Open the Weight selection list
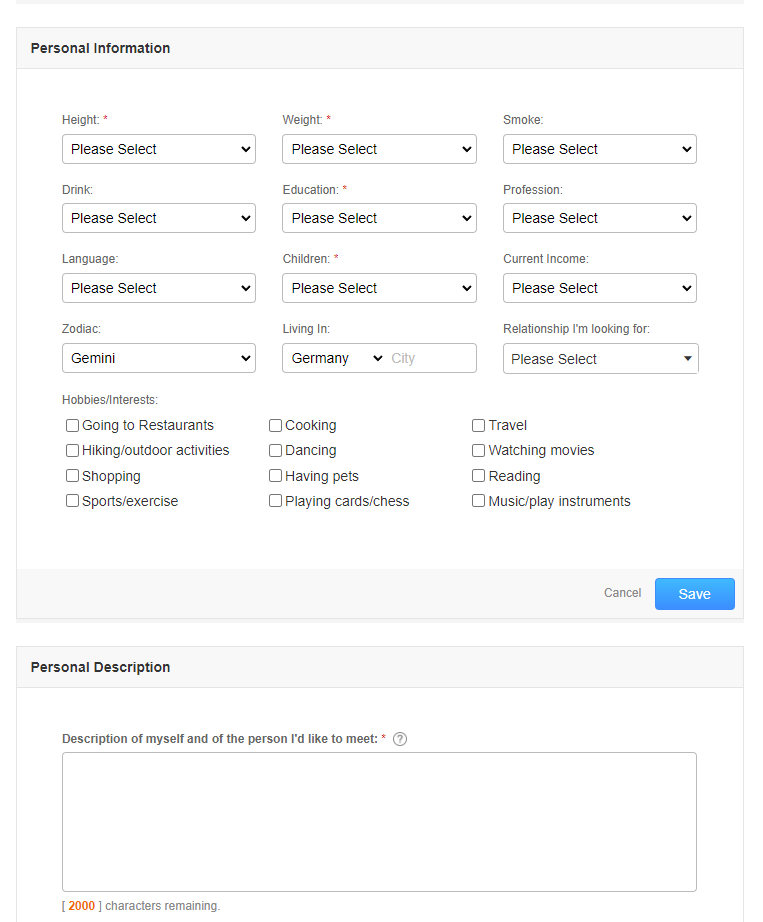This screenshot has width=763, height=922. pyautogui.click(x=379, y=148)
